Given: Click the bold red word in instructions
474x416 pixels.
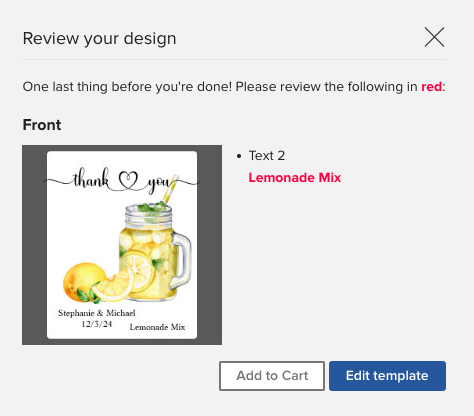Looking at the screenshot, I should coord(431,87).
